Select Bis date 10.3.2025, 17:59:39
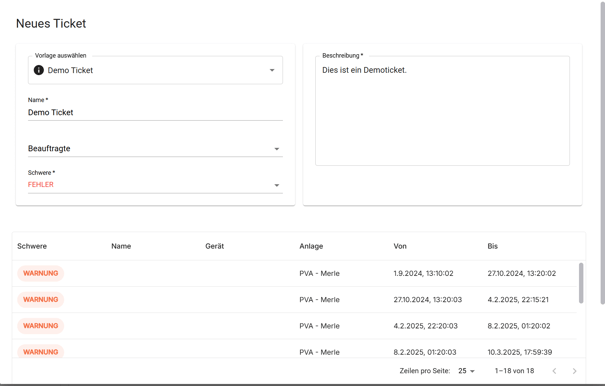 (520, 352)
